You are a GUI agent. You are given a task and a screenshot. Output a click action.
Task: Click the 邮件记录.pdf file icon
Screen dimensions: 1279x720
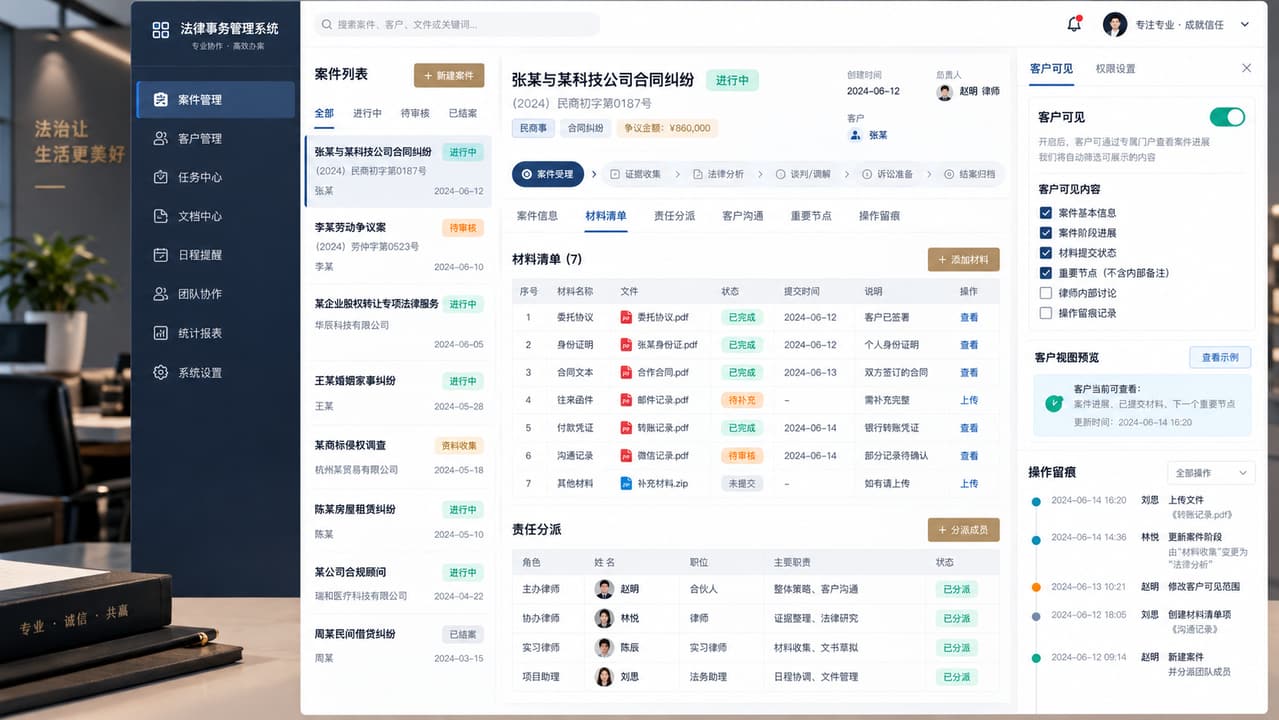coord(627,400)
